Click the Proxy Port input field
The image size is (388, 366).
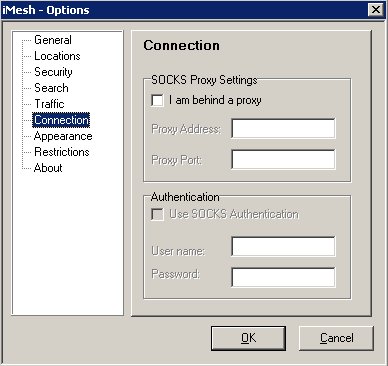click(x=283, y=159)
